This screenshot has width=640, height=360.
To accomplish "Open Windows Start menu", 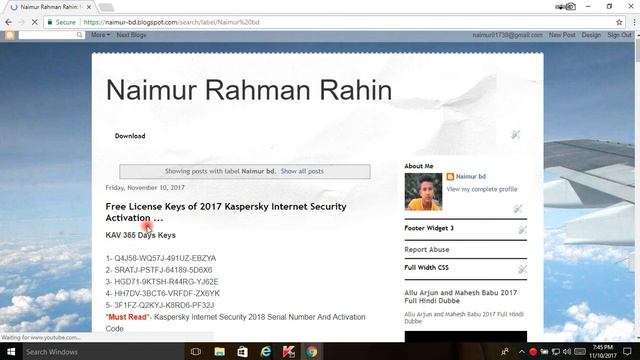I will [11, 351].
